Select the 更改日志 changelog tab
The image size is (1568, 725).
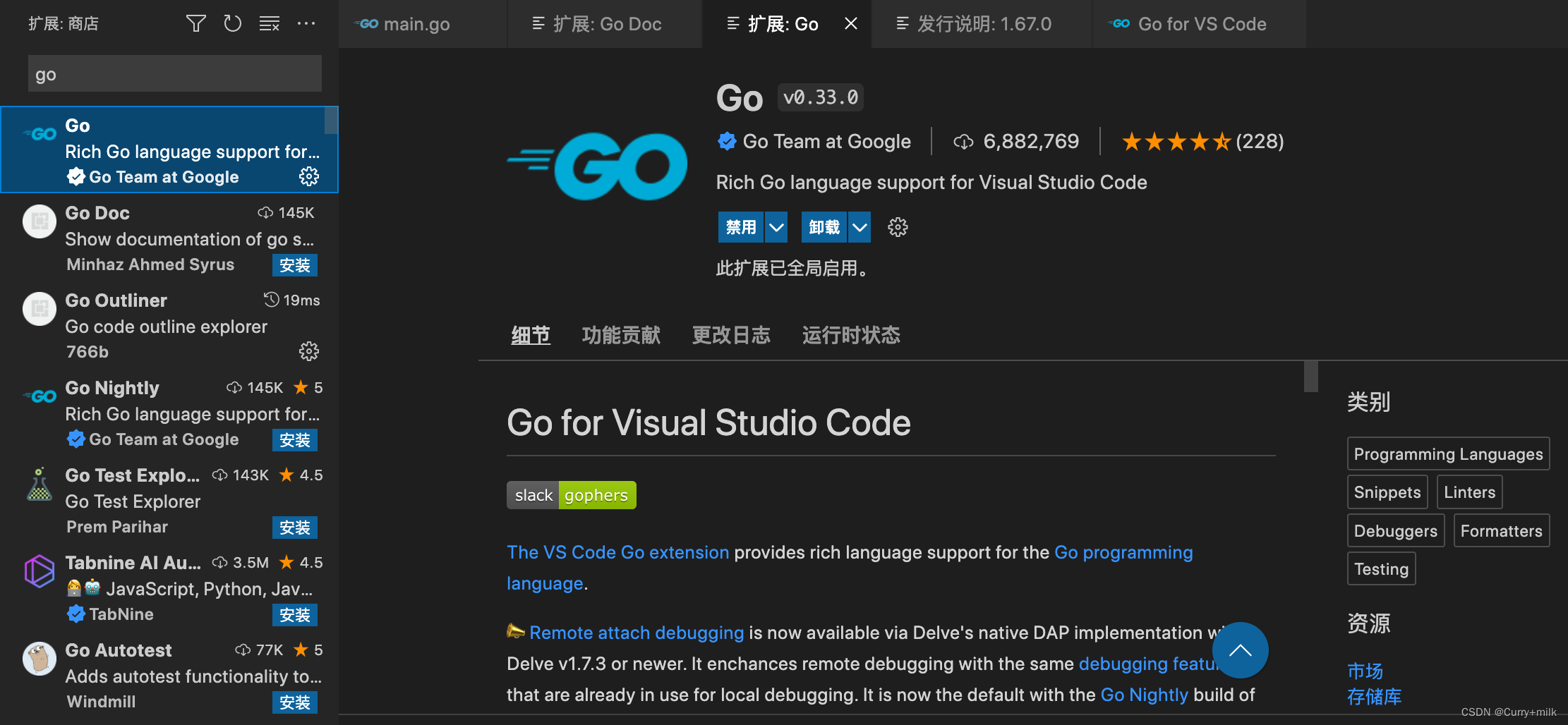pyautogui.click(x=731, y=335)
